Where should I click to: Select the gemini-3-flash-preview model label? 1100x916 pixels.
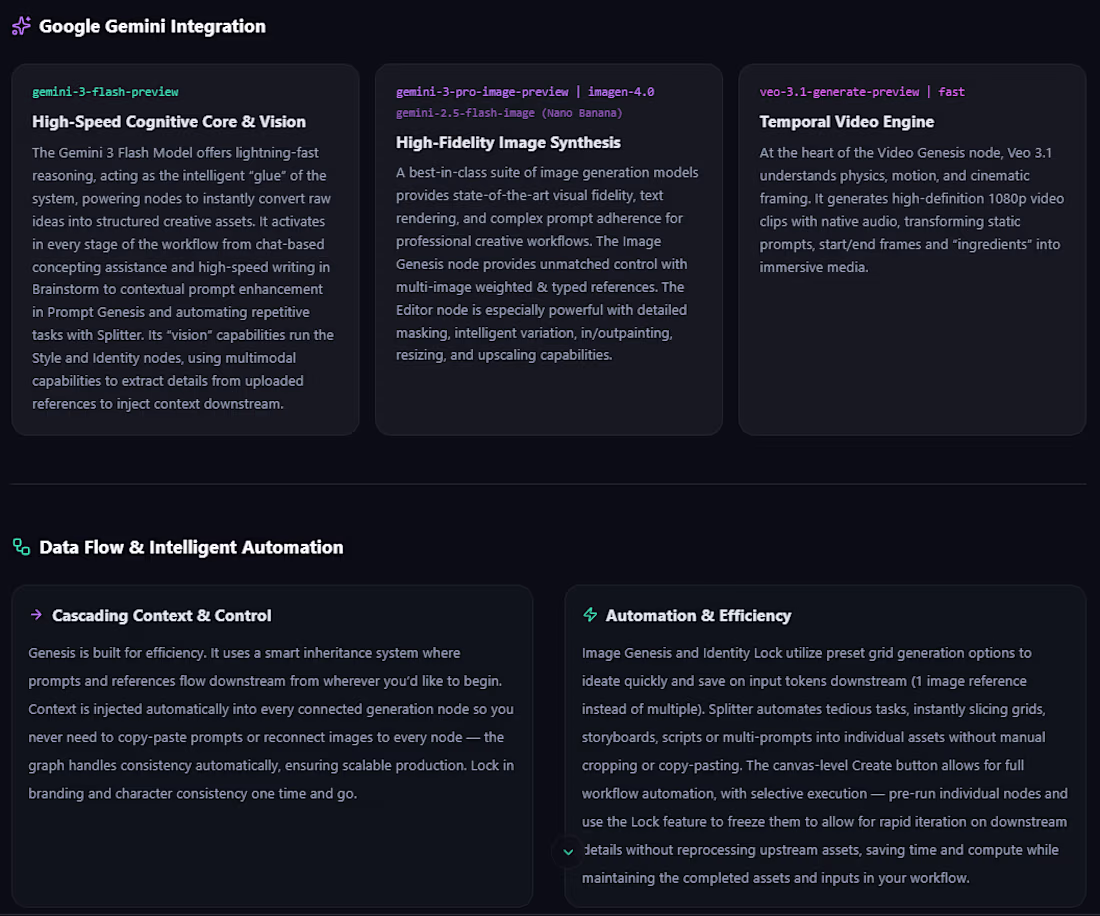[105, 92]
